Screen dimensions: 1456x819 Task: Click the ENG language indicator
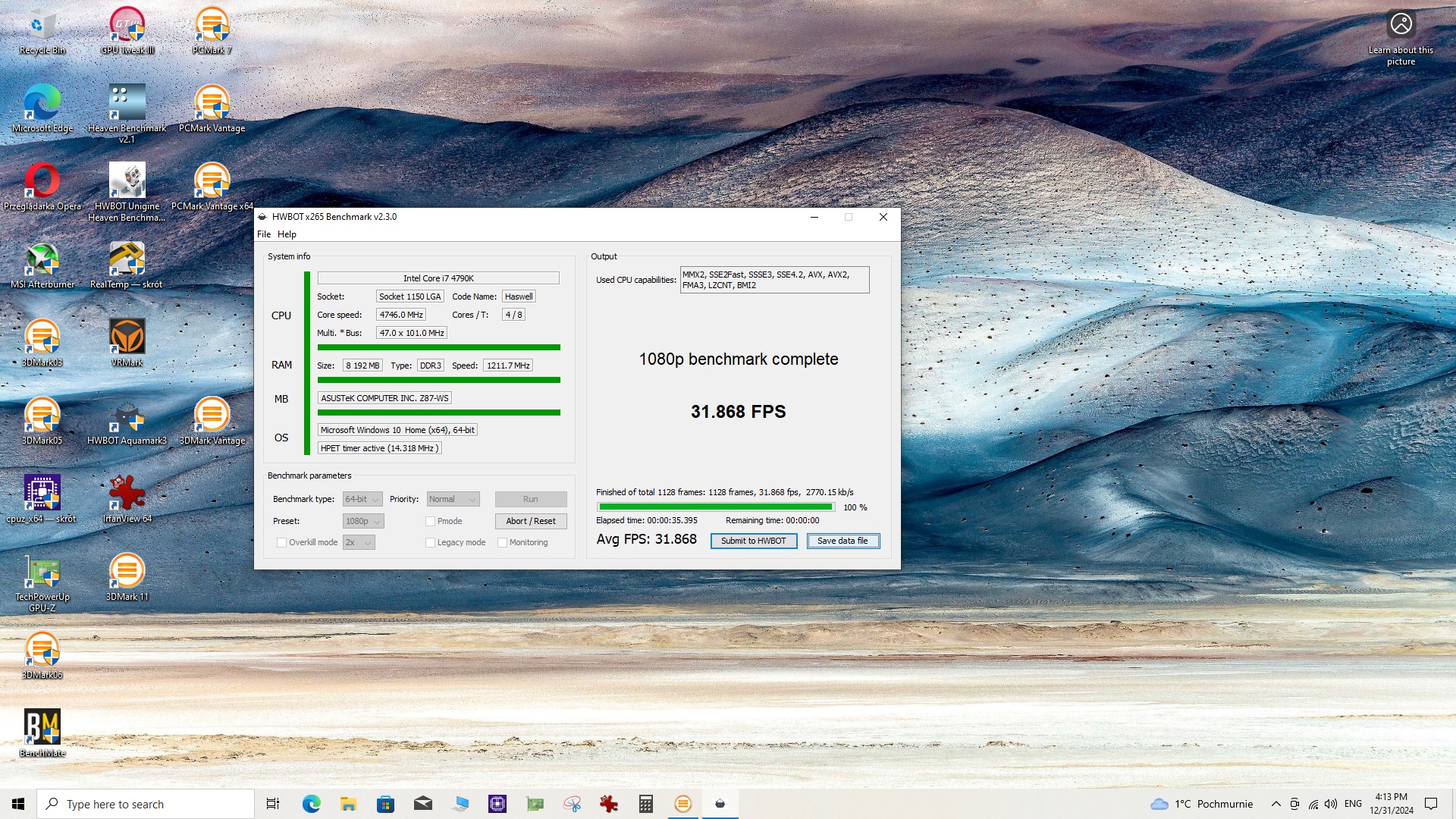point(1353,804)
